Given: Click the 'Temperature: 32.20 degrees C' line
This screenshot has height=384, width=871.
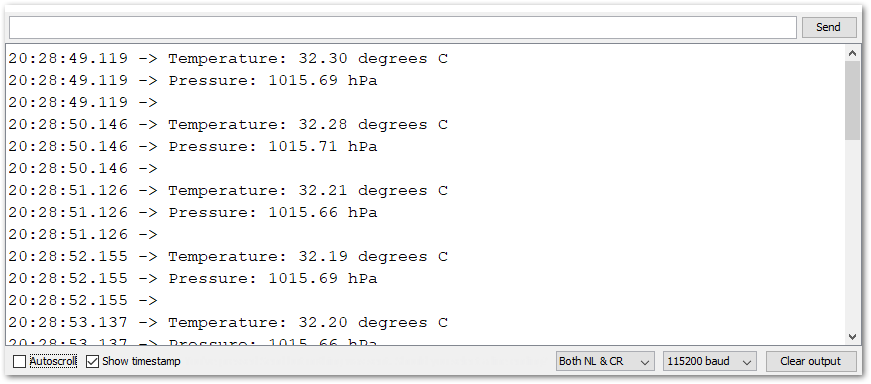Looking at the screenshot, I should [228, 322].
